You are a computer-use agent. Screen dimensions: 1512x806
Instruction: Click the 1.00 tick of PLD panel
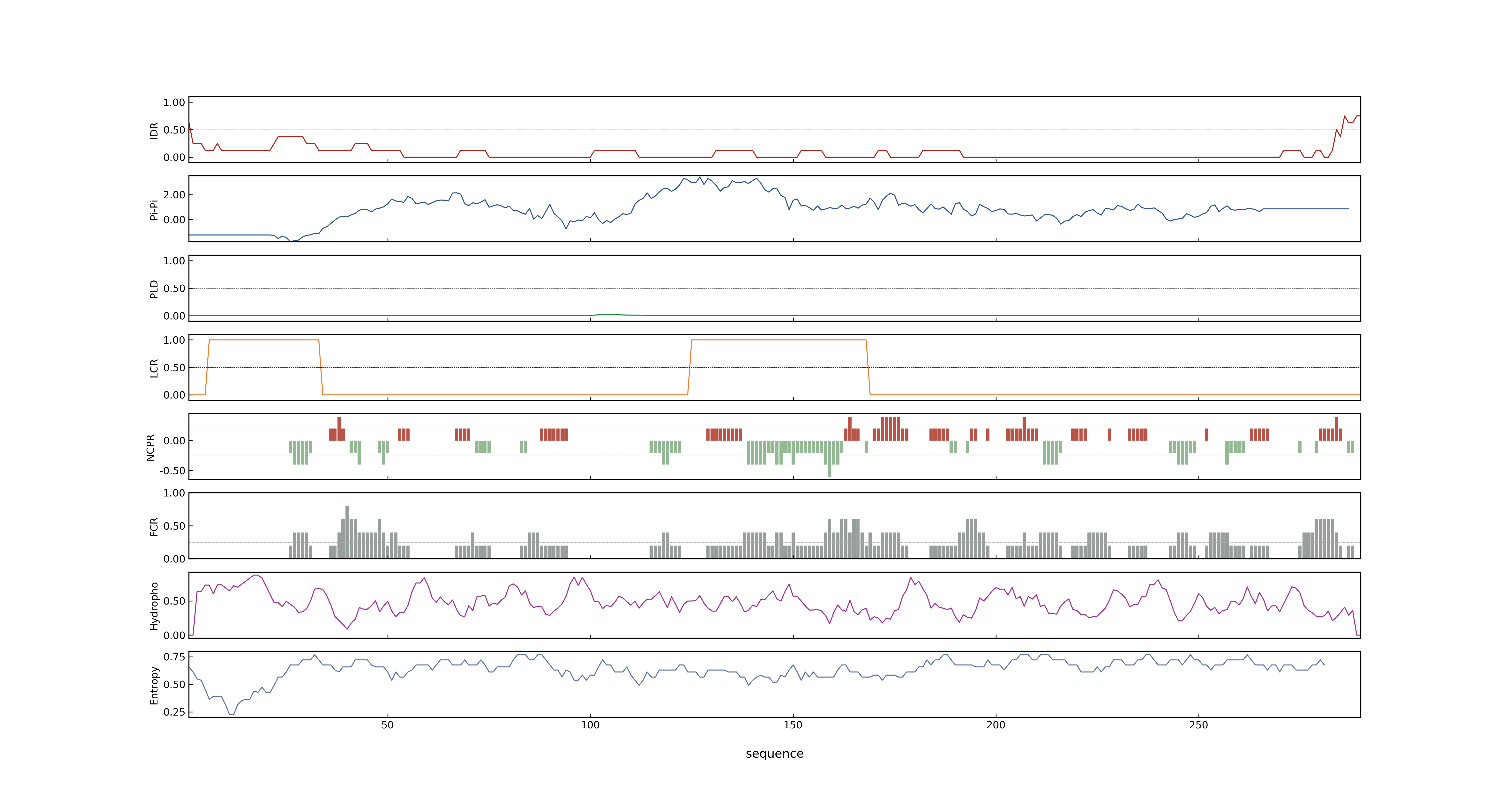point(174,261)
